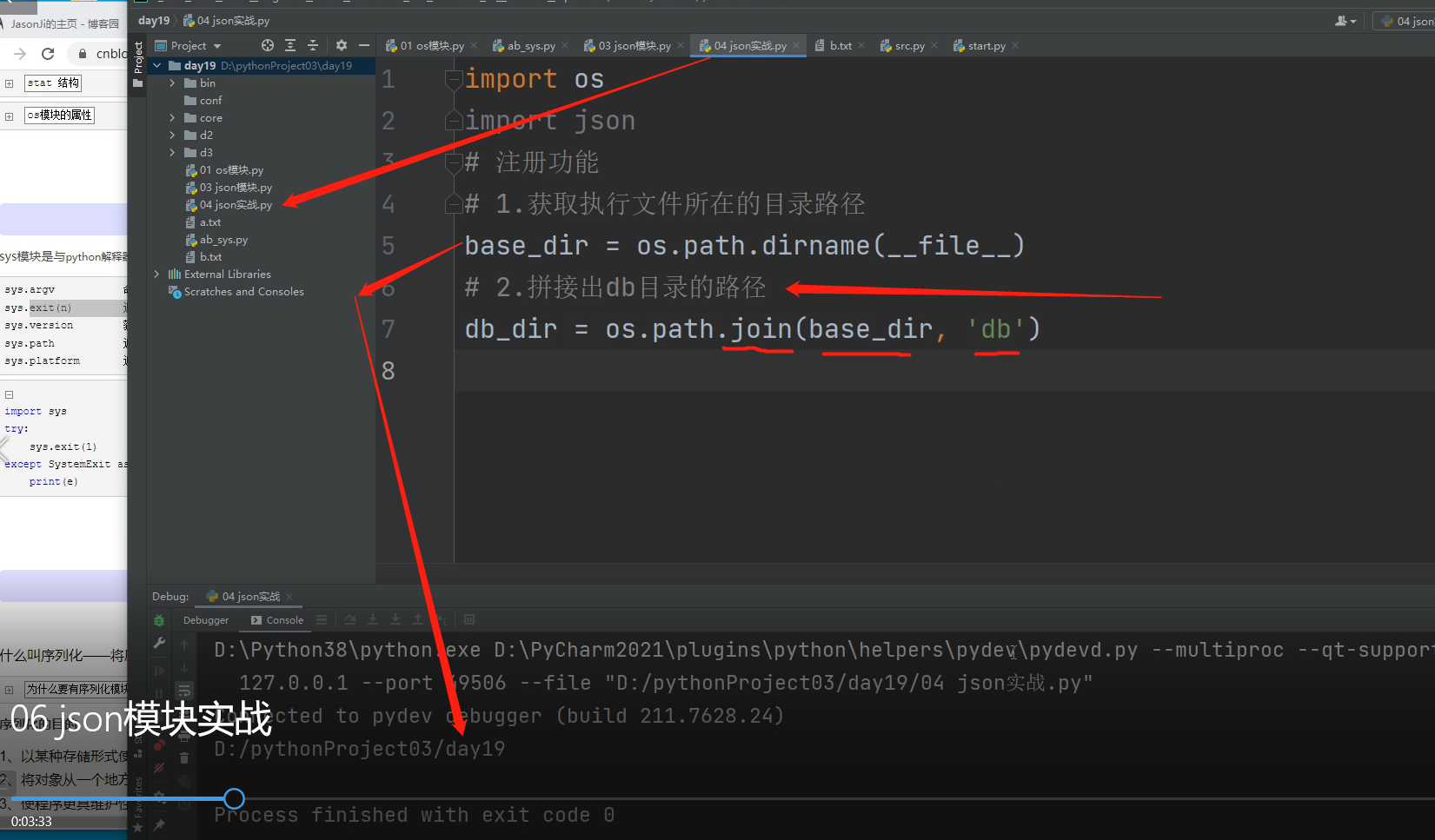
Task: Toggle Soft-Wrap in the debug console
Action: pos(184,691)
